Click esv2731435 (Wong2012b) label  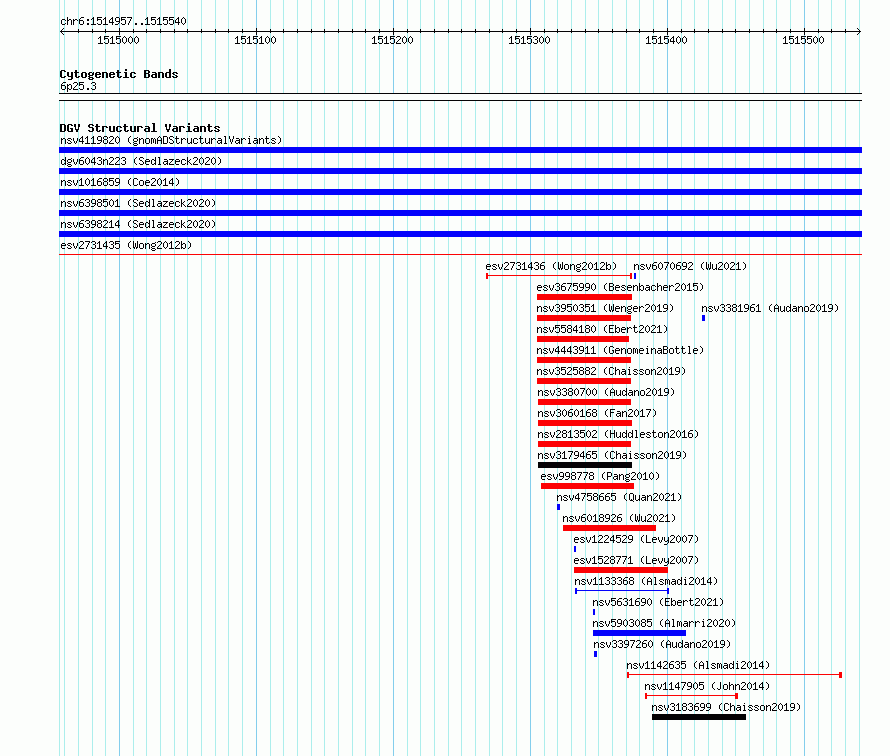tap(126, 245)
